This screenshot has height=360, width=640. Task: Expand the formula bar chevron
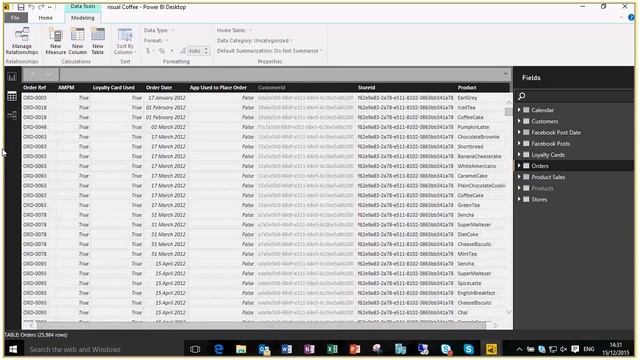tap(506, 74)
